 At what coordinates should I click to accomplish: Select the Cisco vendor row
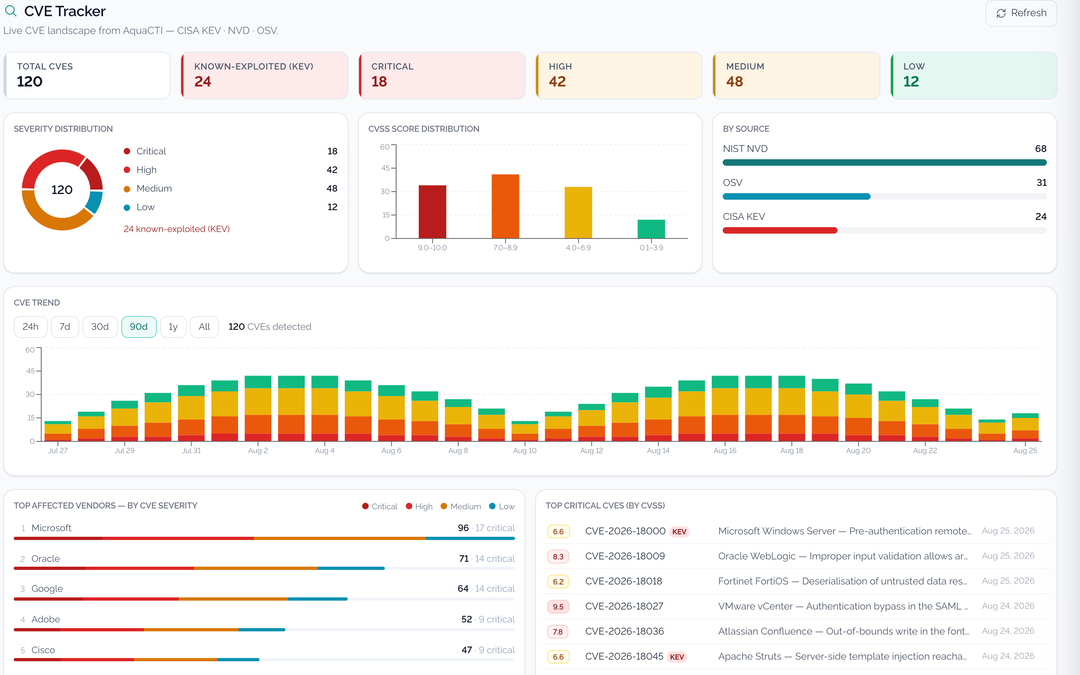point(264,652)
